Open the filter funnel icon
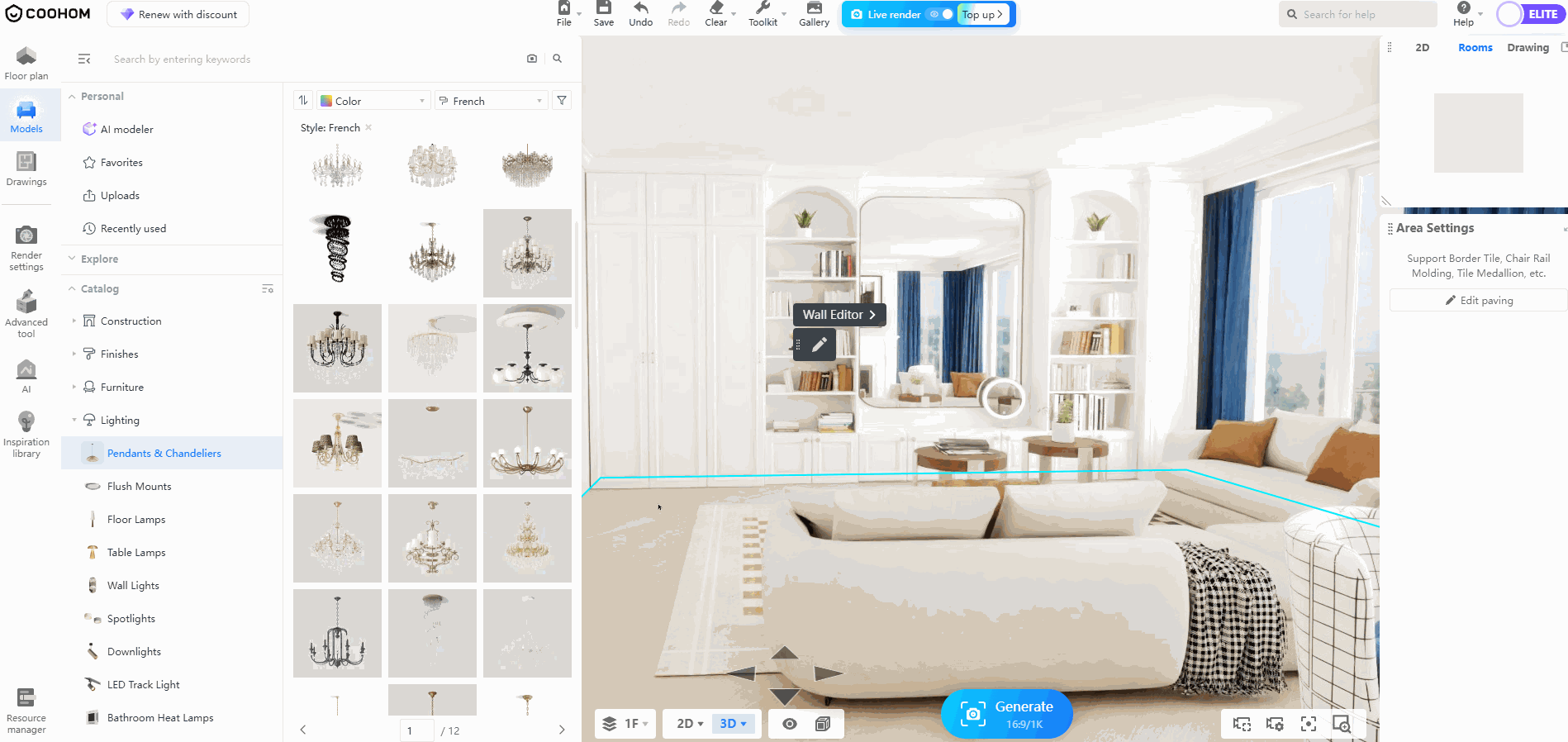 pos(562,100)
